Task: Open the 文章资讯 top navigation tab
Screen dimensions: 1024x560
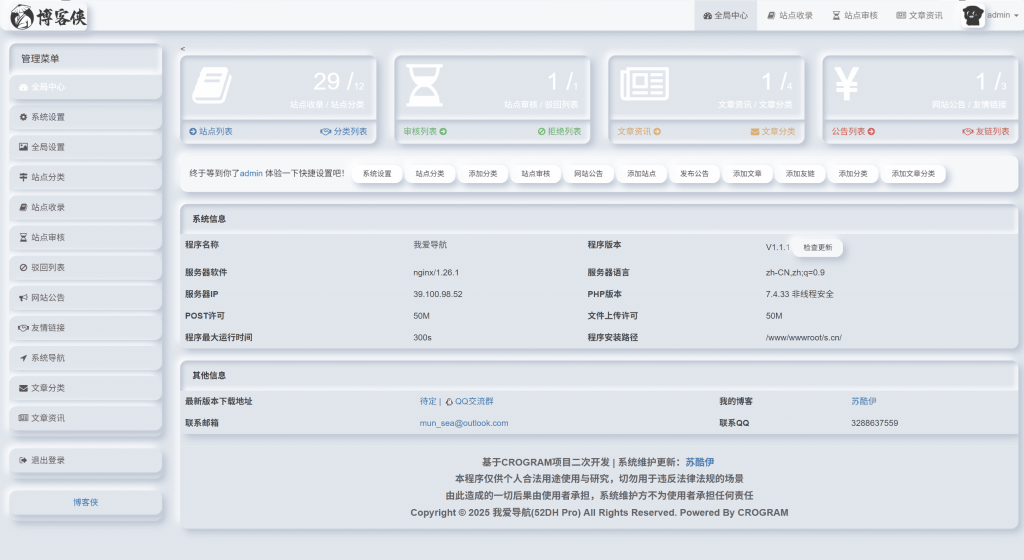Action: click(920, 16)
